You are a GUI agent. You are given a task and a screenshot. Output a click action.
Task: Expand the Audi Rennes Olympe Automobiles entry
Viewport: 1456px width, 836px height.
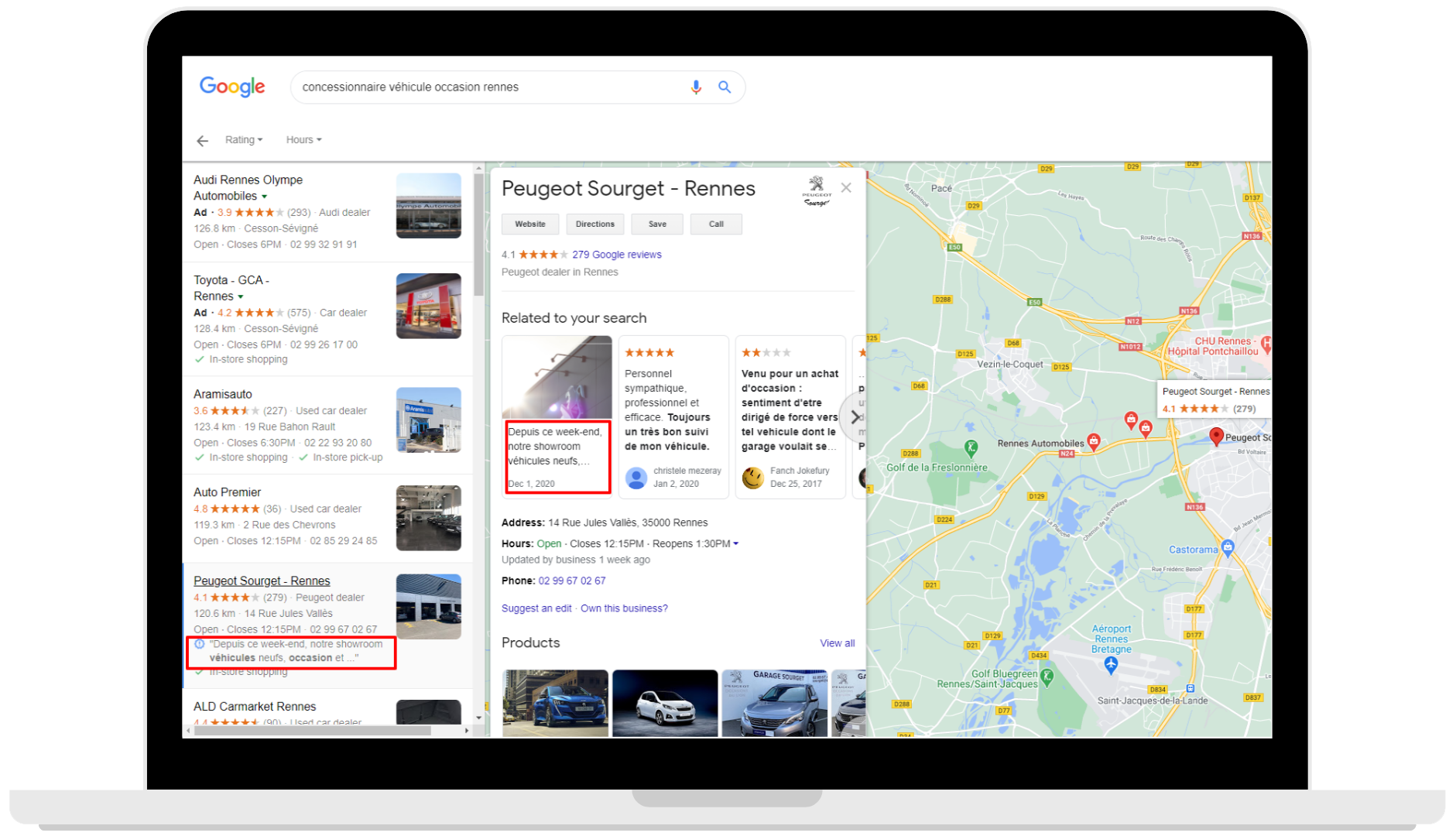264,196
